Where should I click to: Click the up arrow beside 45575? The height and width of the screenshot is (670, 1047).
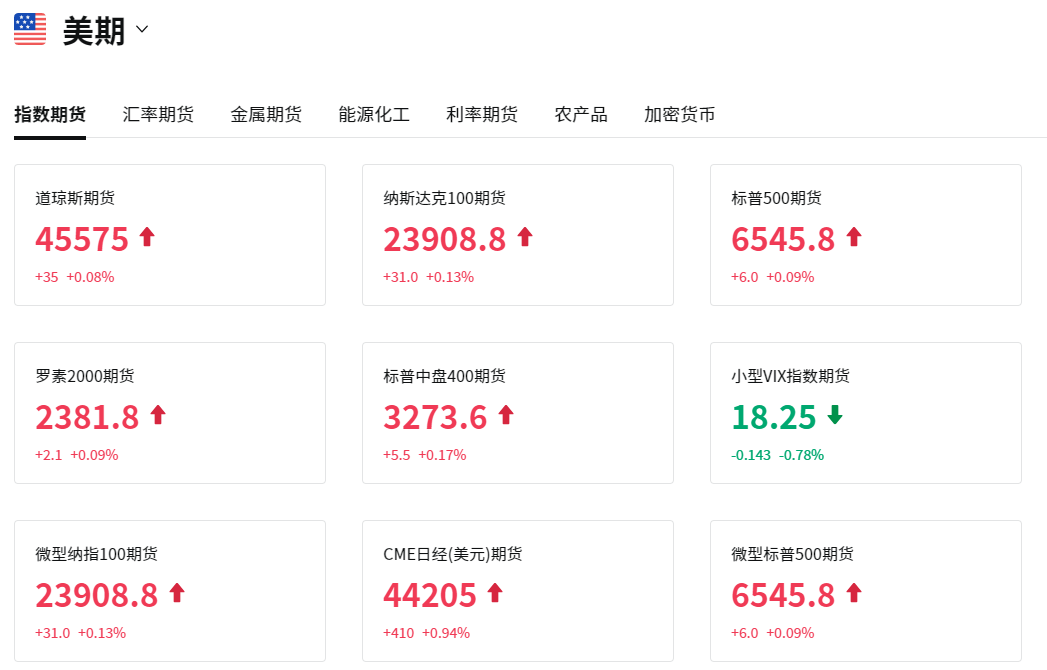point(147,236)
